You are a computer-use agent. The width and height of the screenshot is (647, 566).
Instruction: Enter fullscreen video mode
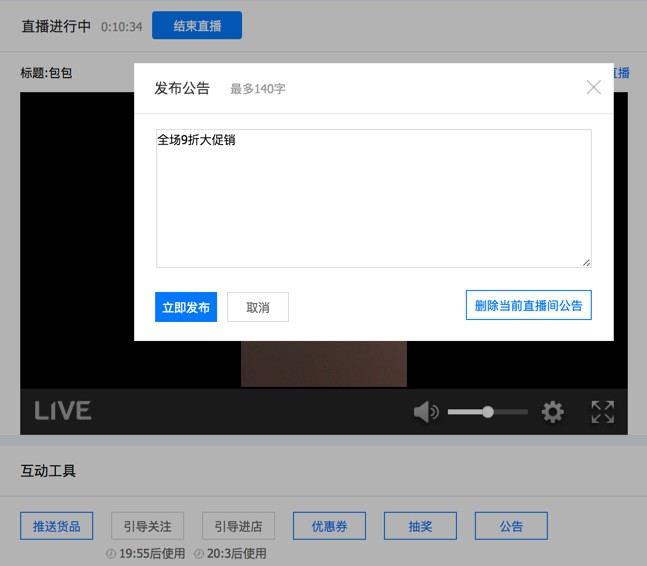pos(602,412)
